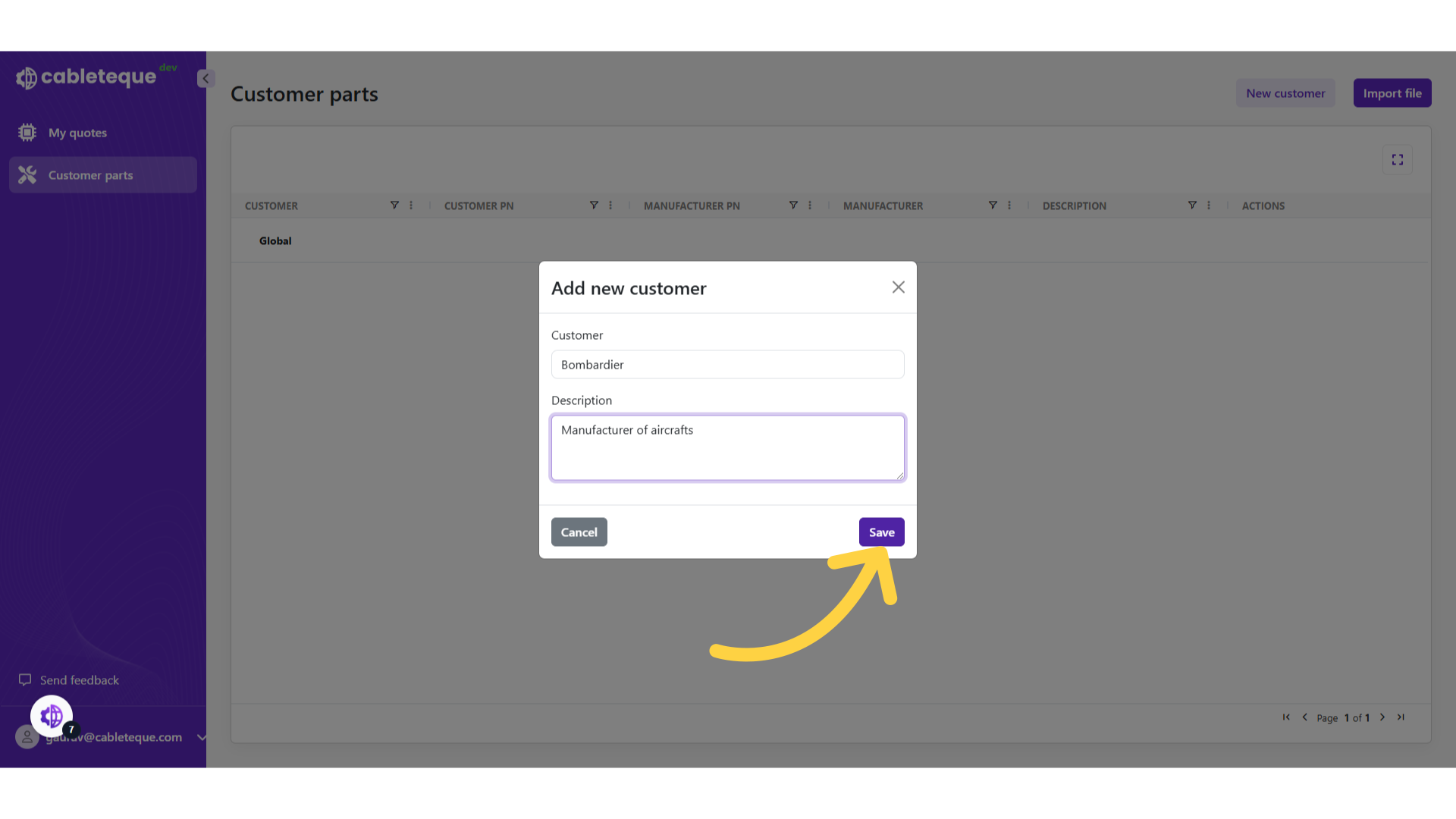Image resolution: width=1456 pixels, height=819 pixels.
Task: Open the Description column kebab menu
Action: pyautogui.click(x=1209, y=206)
